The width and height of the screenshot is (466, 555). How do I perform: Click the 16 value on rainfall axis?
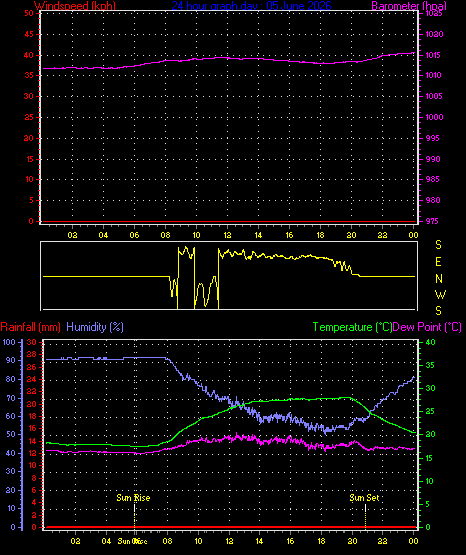(x=32, y=428)
